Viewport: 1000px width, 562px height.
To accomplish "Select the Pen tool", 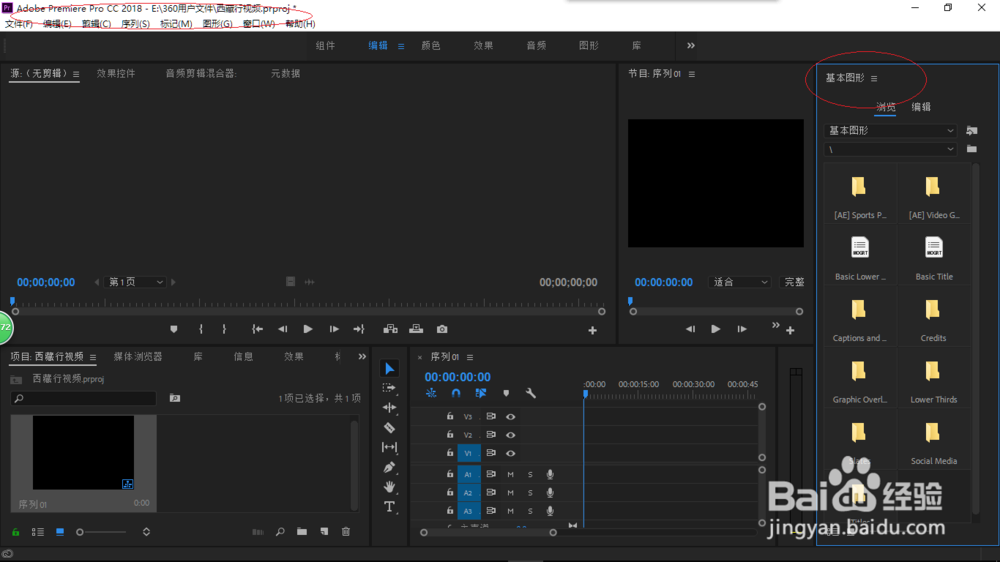I will point(389,467).
